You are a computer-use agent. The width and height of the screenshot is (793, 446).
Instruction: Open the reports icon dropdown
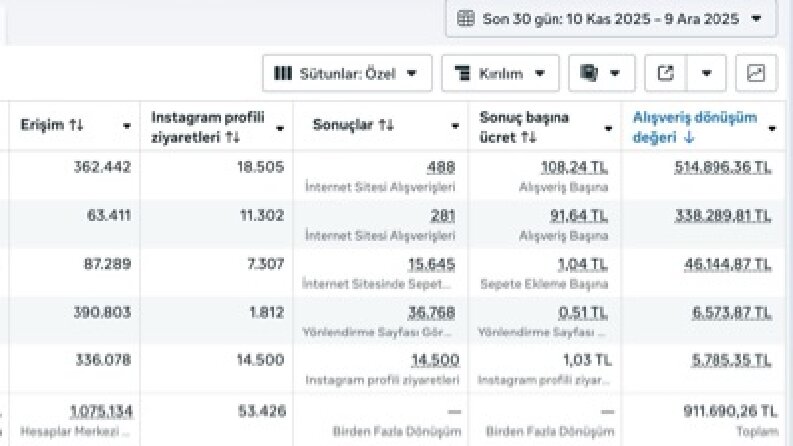click(x=601, y=73)
